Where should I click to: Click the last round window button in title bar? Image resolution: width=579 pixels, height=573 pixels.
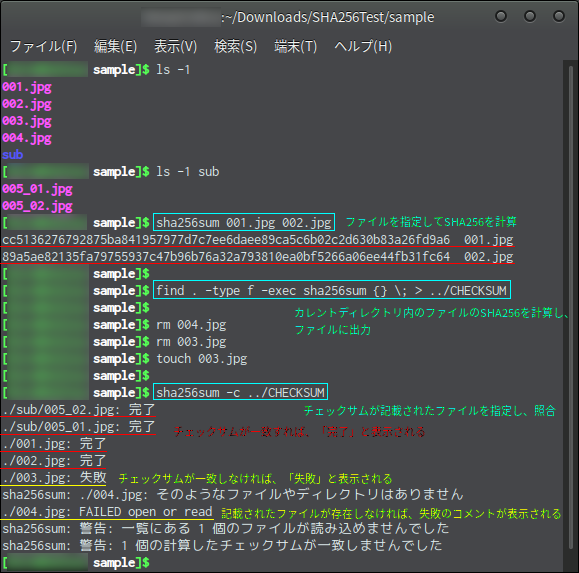[x=559, y=16]
